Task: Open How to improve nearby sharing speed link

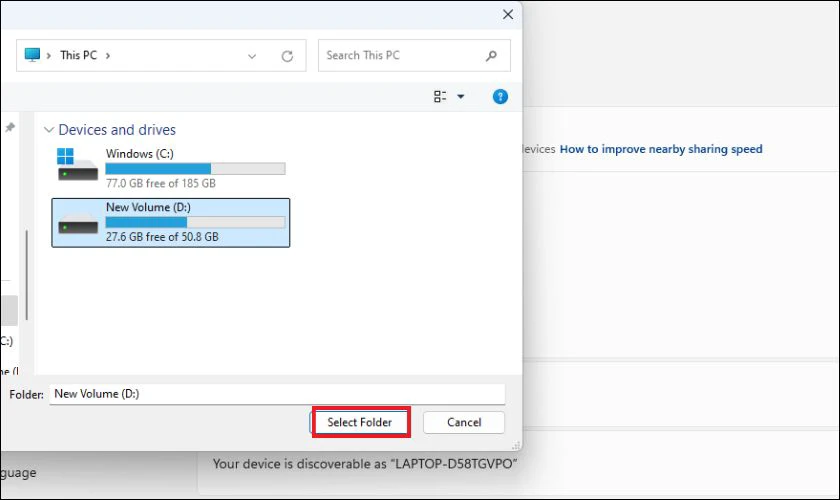Action: 661,149
